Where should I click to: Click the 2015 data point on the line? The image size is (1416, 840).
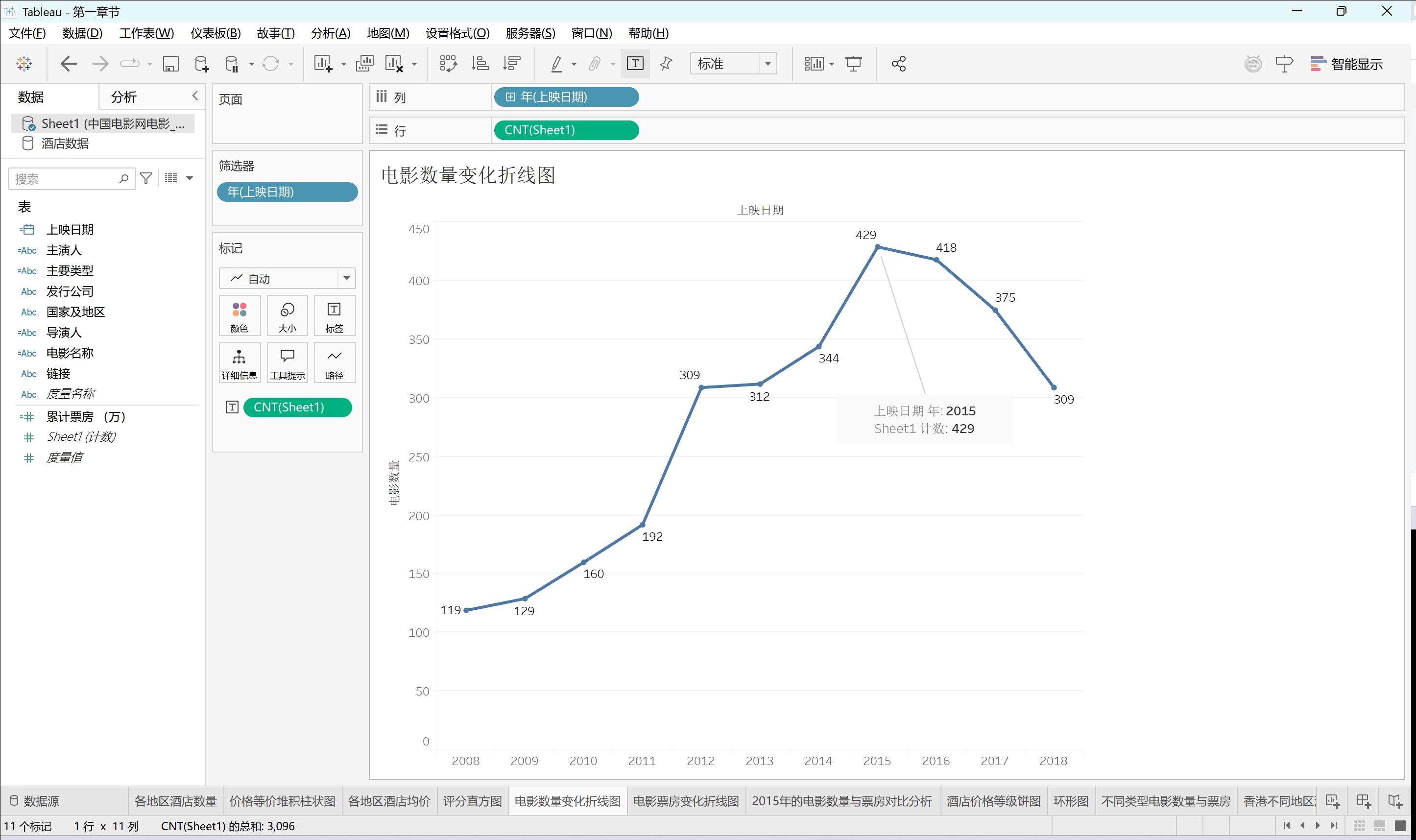[x=877, y=247]
